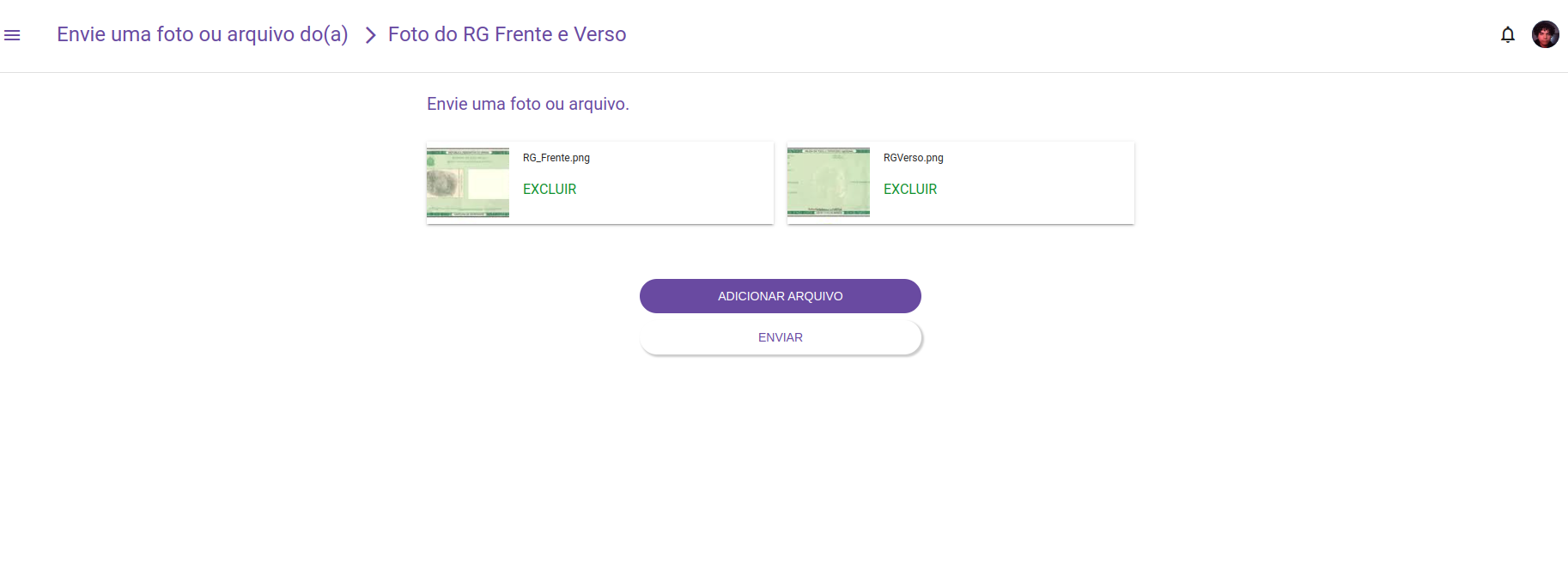The height and width of the screenshot is (569, 1568).
Task: Open the hamburger navigation menu
Action: pos(12,35)
